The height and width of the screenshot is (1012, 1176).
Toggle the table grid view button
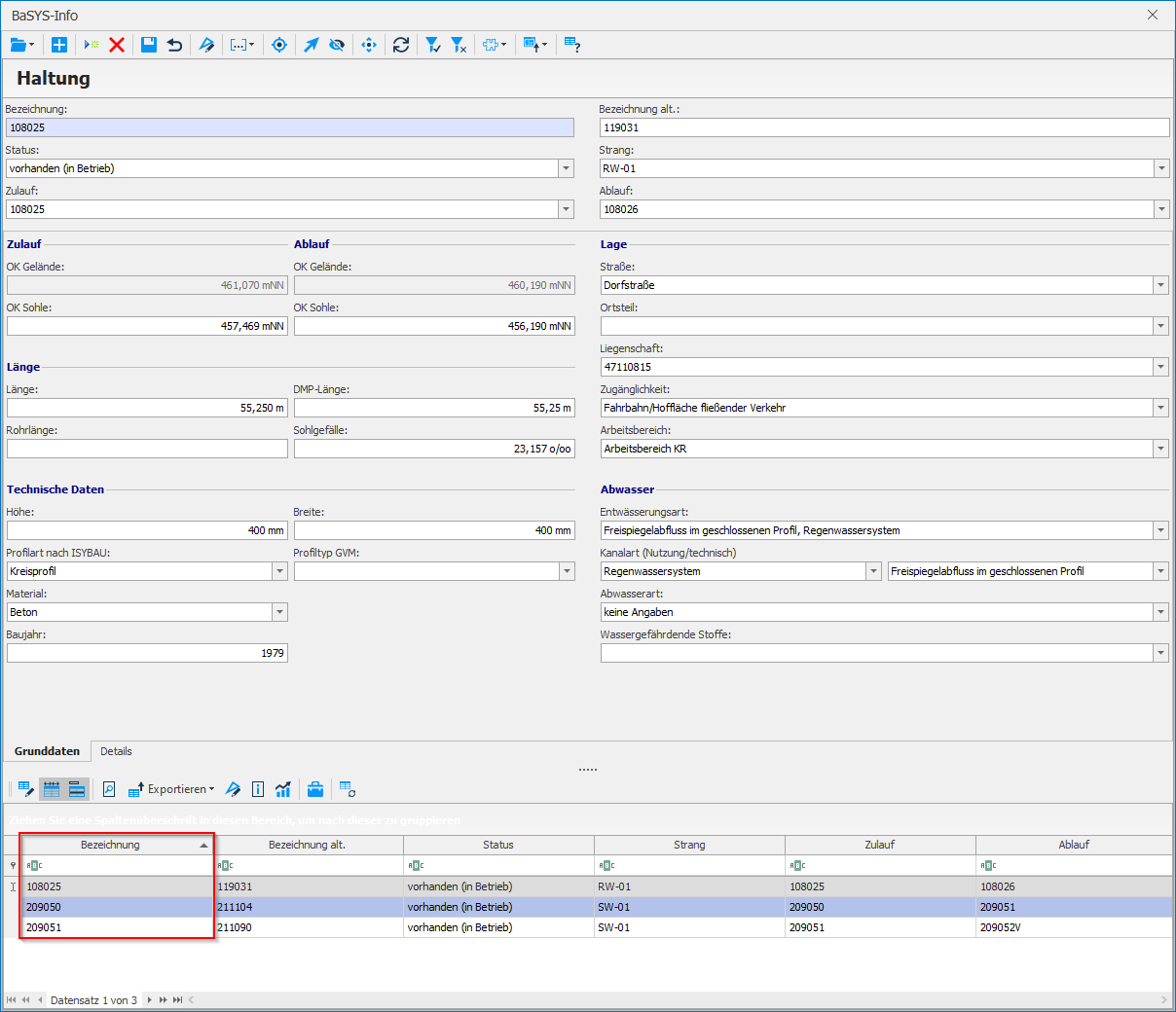click(x=52, y=789)
